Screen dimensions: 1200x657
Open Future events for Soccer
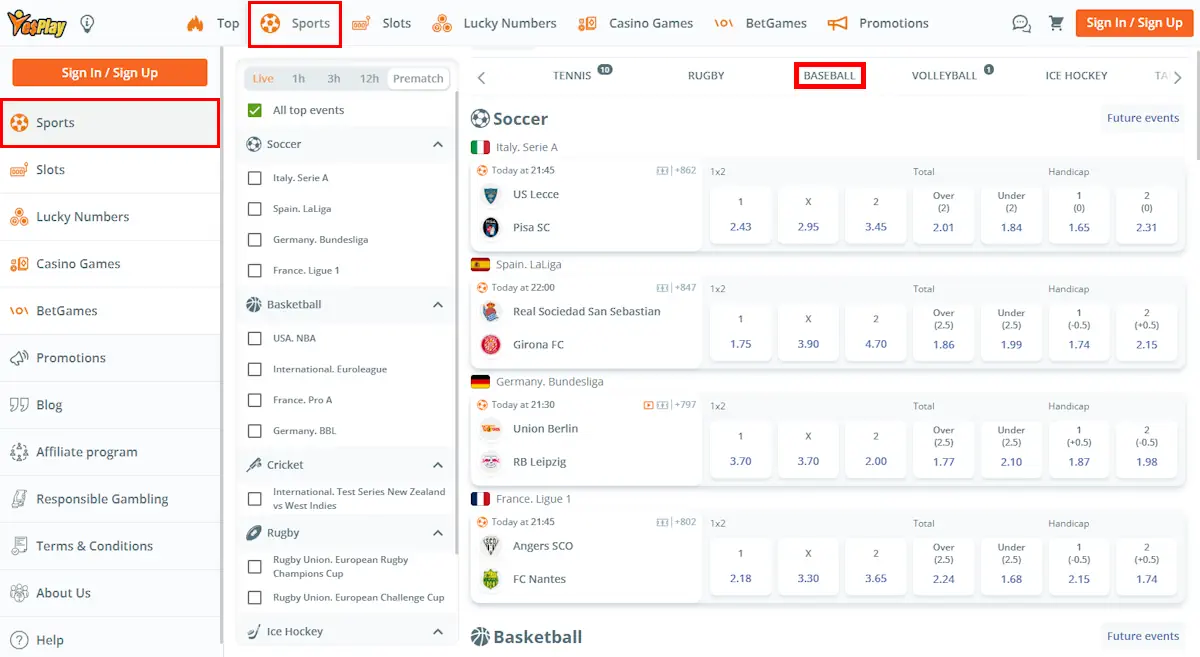pos(1143,118)
